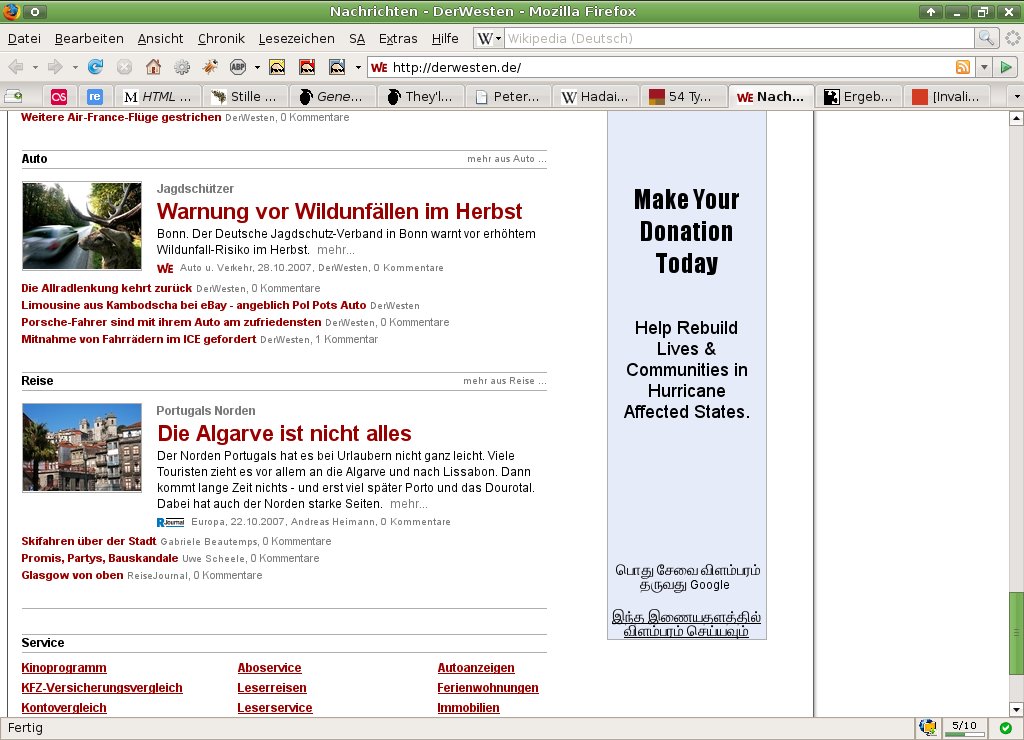Switch to the 'Stille ...' tab
This screenshot has height=740, width=1024.
click(x=246, y=97)
